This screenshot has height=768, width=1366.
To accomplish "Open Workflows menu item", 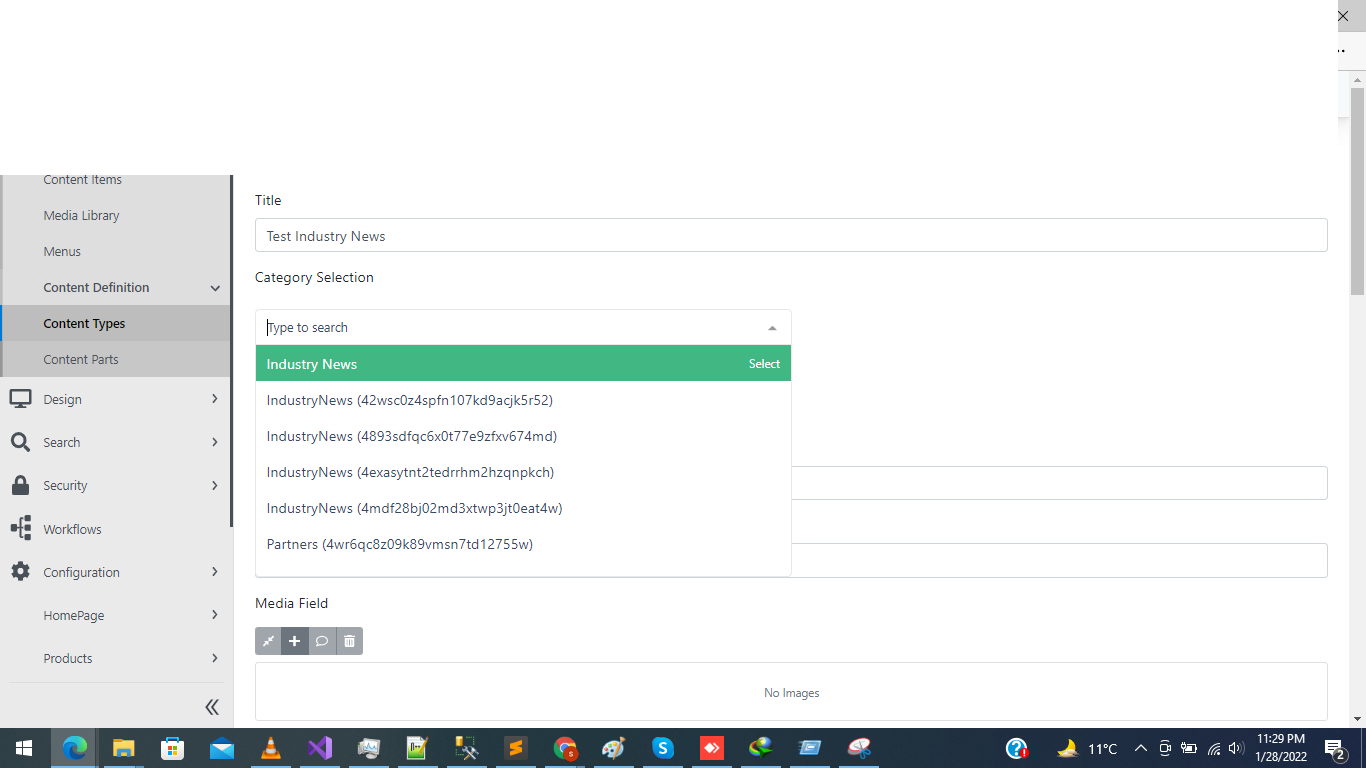I will 72,529.
